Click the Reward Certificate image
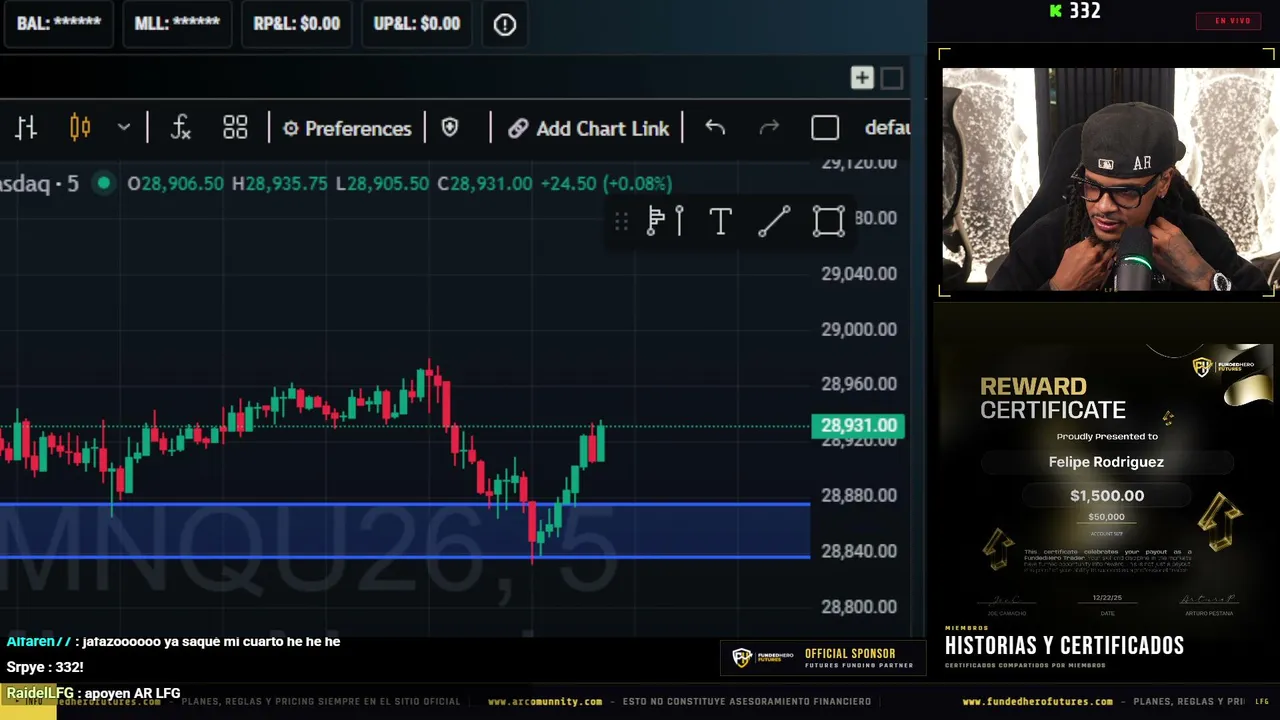 [1107, 485]
